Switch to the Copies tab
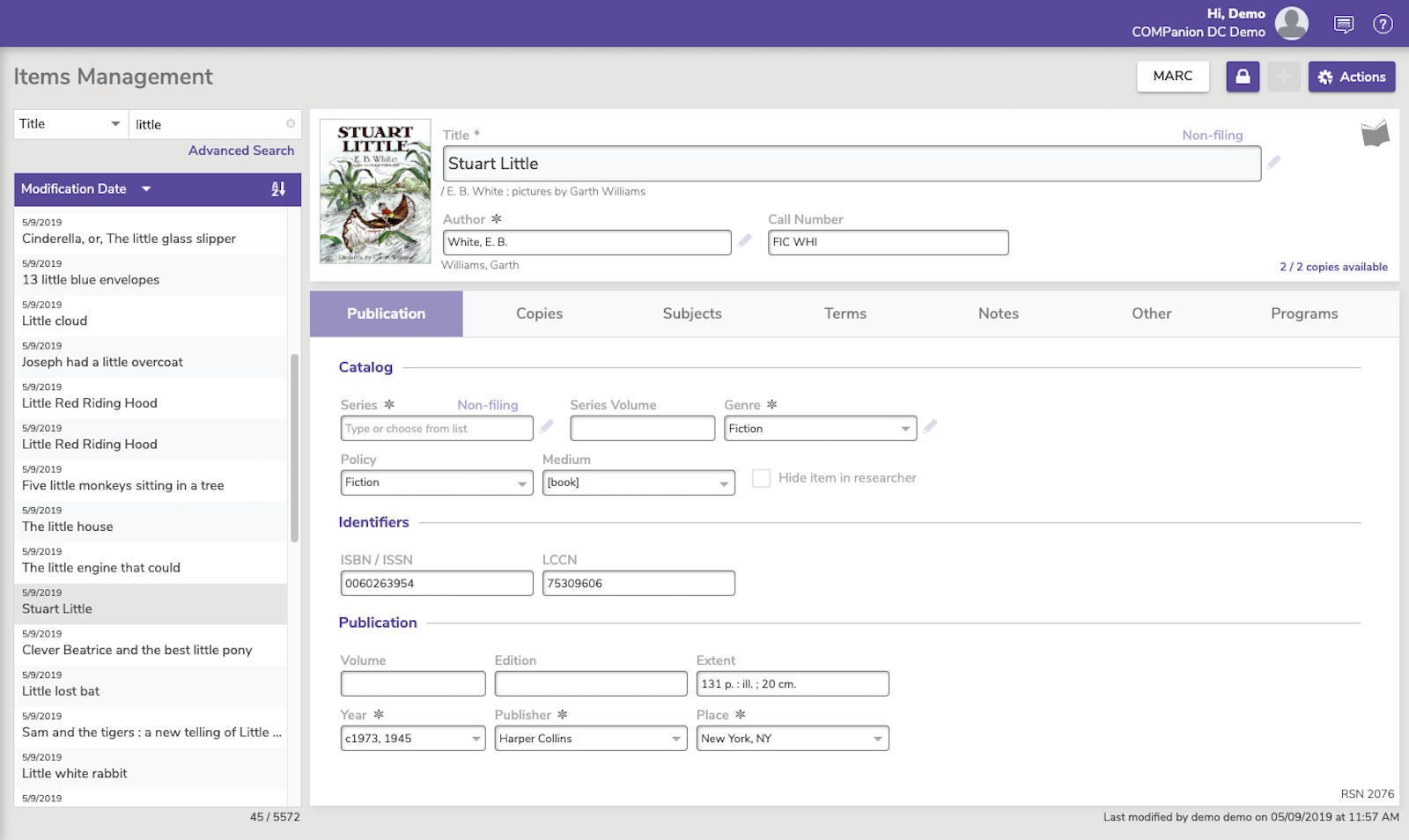Viewport: 1409px width, 840px height. pos(539,313)
